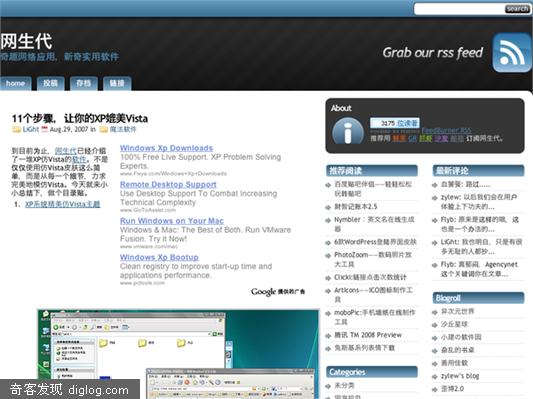Open the Run Windows on Your Mac ad
This screenshot has height=399, width=533.
172,221
